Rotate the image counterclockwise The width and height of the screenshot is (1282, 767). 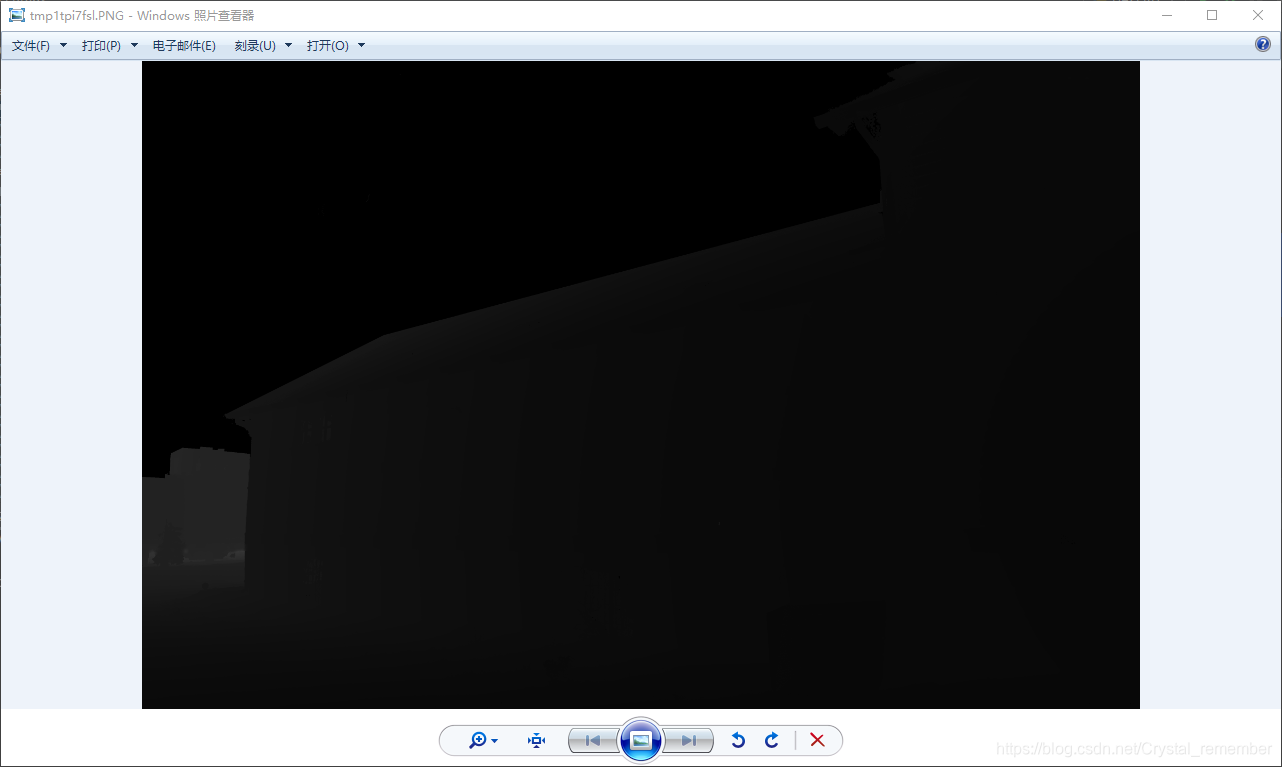(738, 740)
